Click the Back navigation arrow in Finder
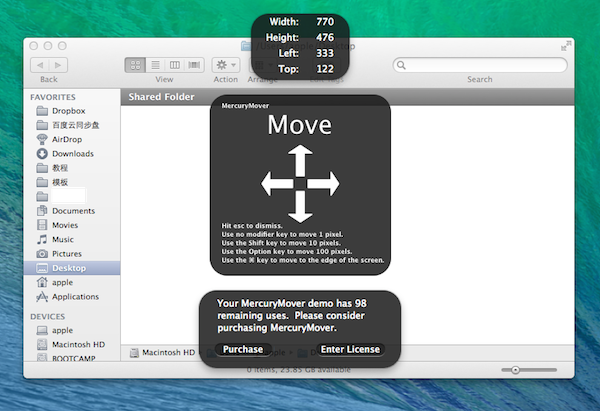The image size is (600, 411). point(40,65)
